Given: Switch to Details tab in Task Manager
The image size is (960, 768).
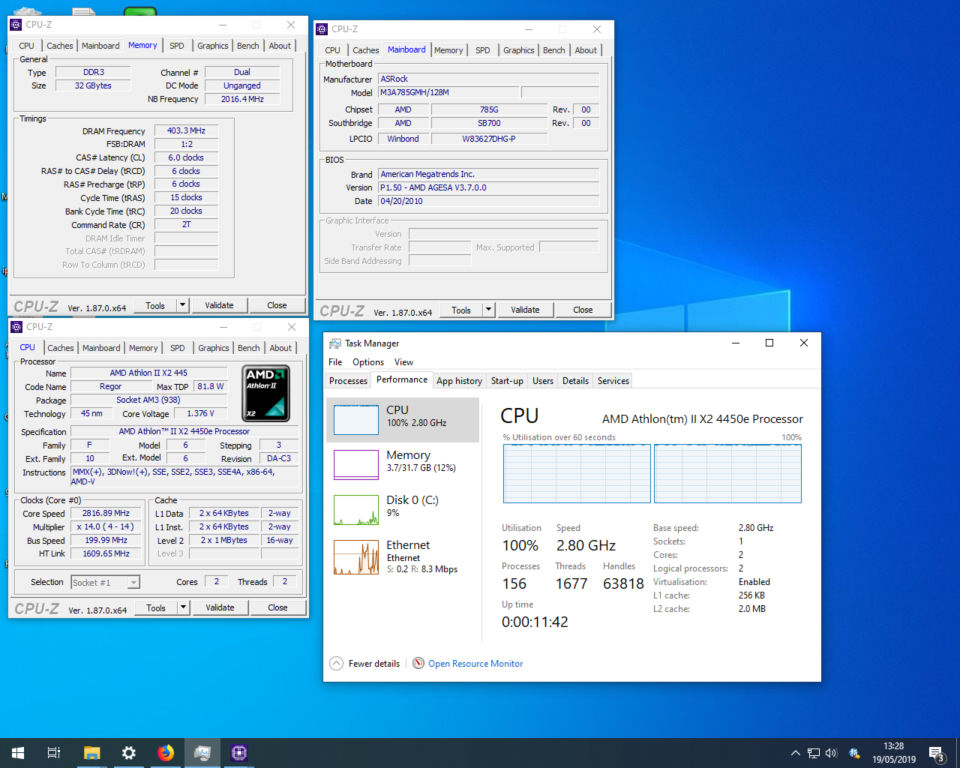Looking at the screenshot, I should [576, 380].
